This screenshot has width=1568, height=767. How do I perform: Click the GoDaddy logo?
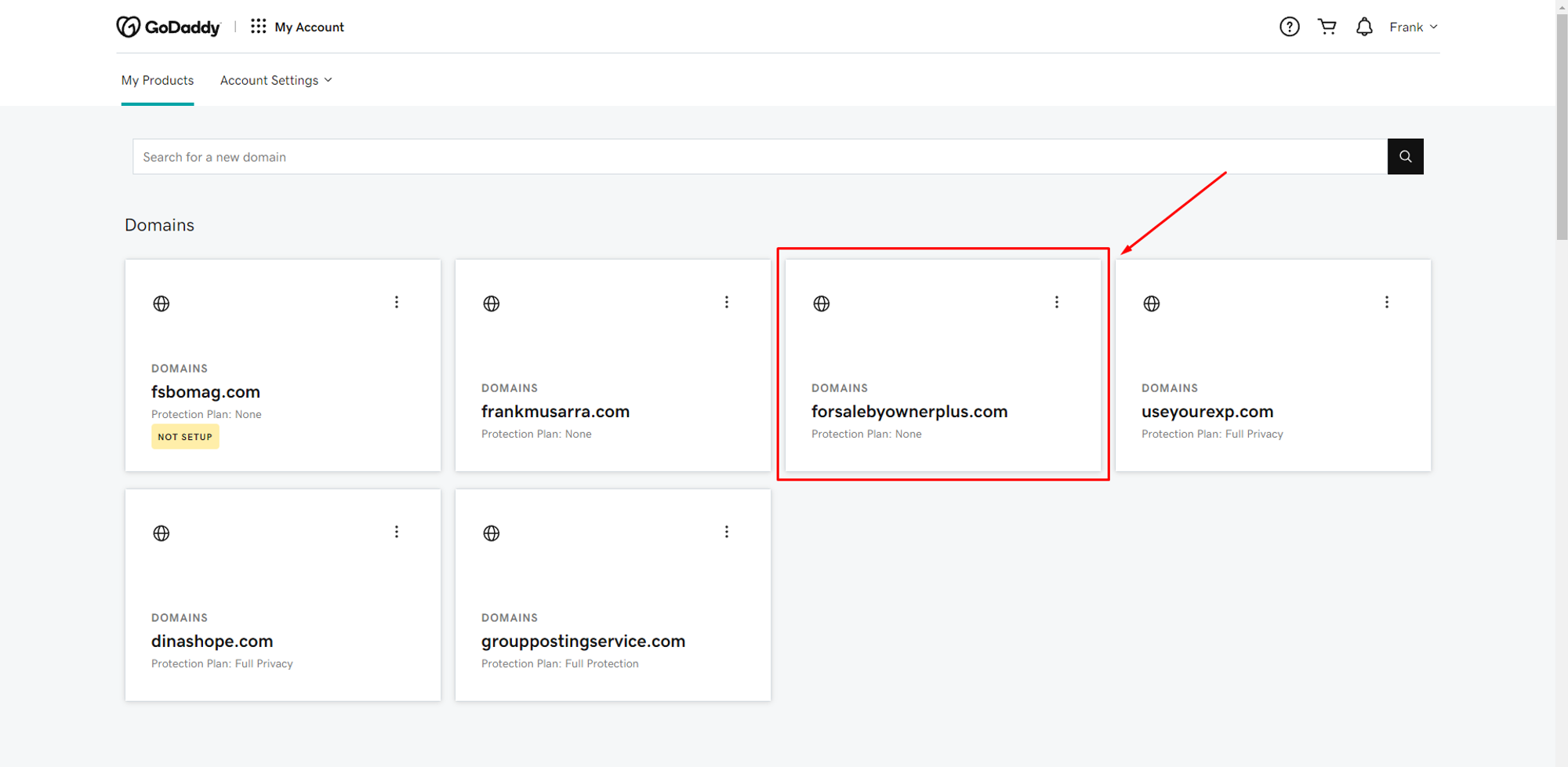(x=169, y=27)
